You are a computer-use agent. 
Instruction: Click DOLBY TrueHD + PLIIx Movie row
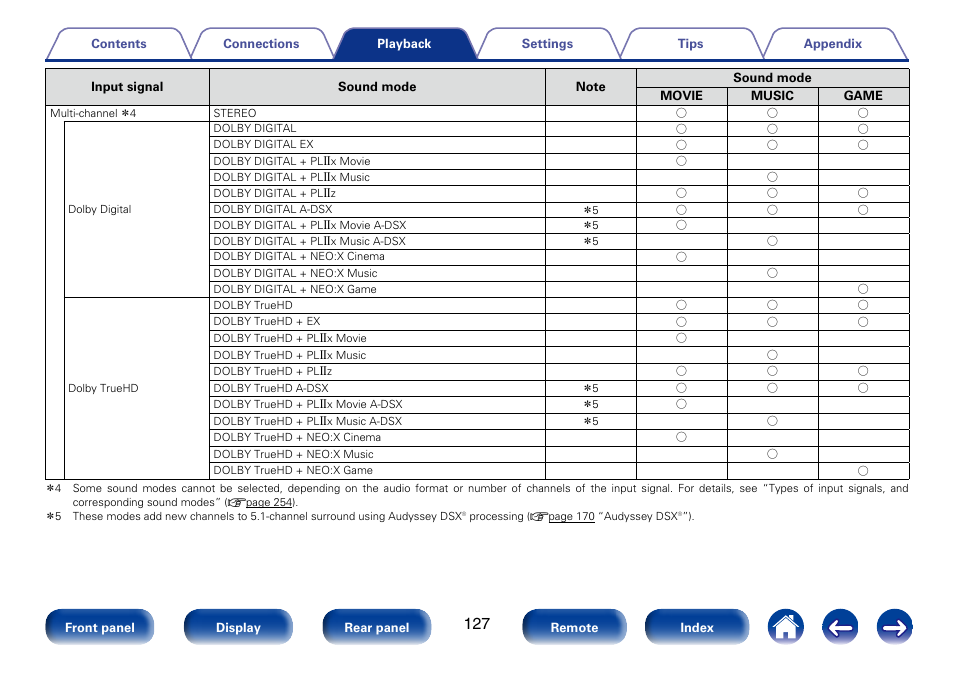point(377,338)
